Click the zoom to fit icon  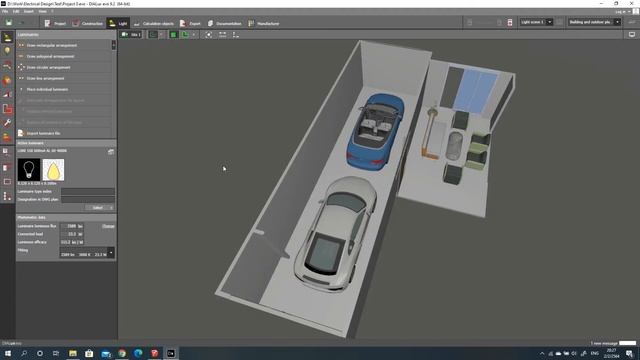(x=209, y=35)
